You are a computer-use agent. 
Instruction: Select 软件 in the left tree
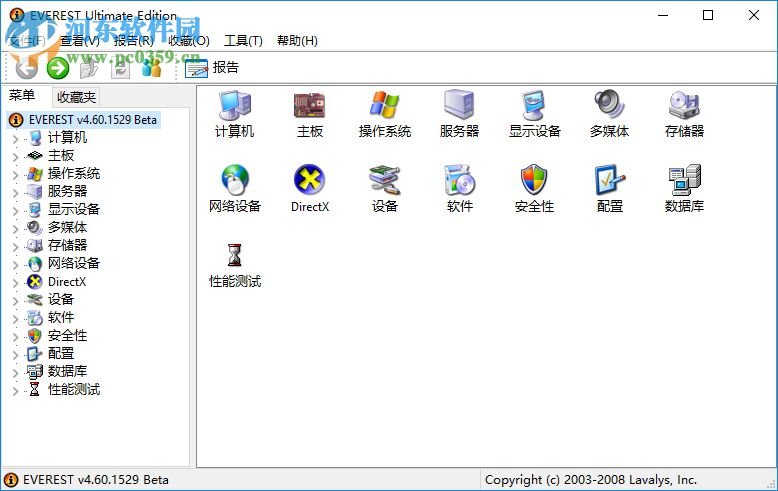click(x=61, y=317)
